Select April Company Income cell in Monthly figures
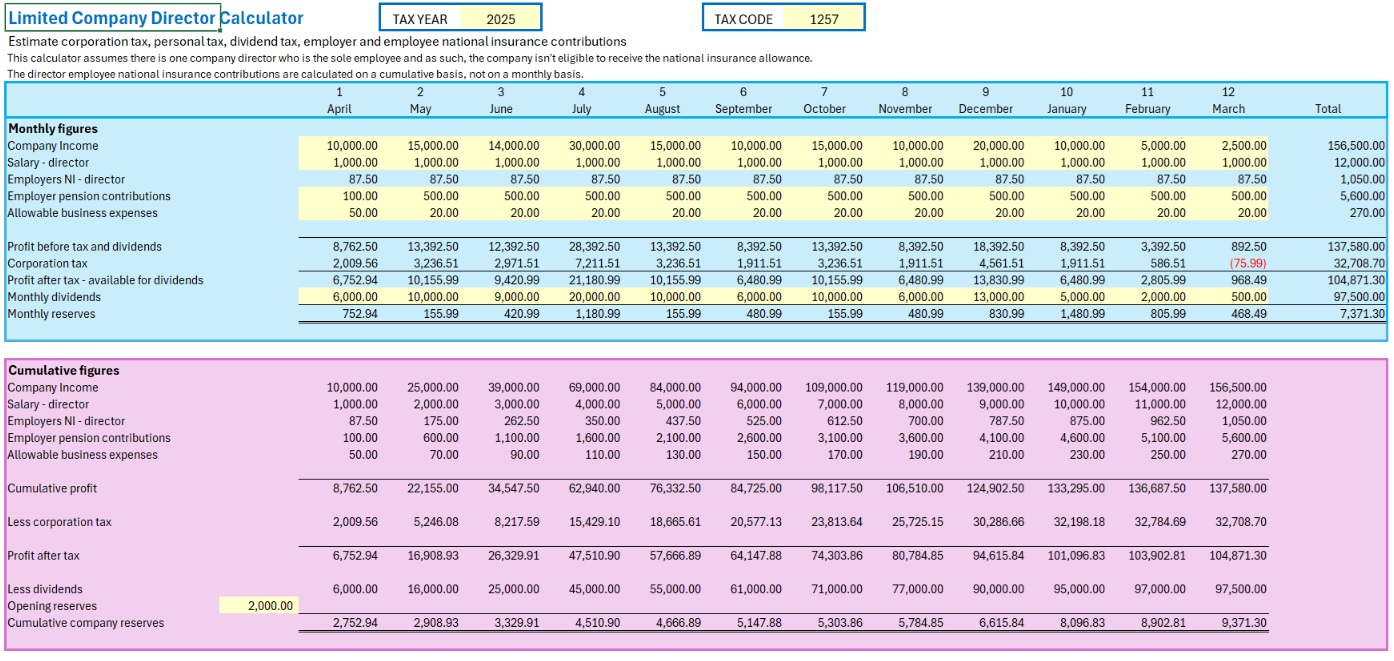The height and width of the screenshot is (661, 1394). [340, 146]
